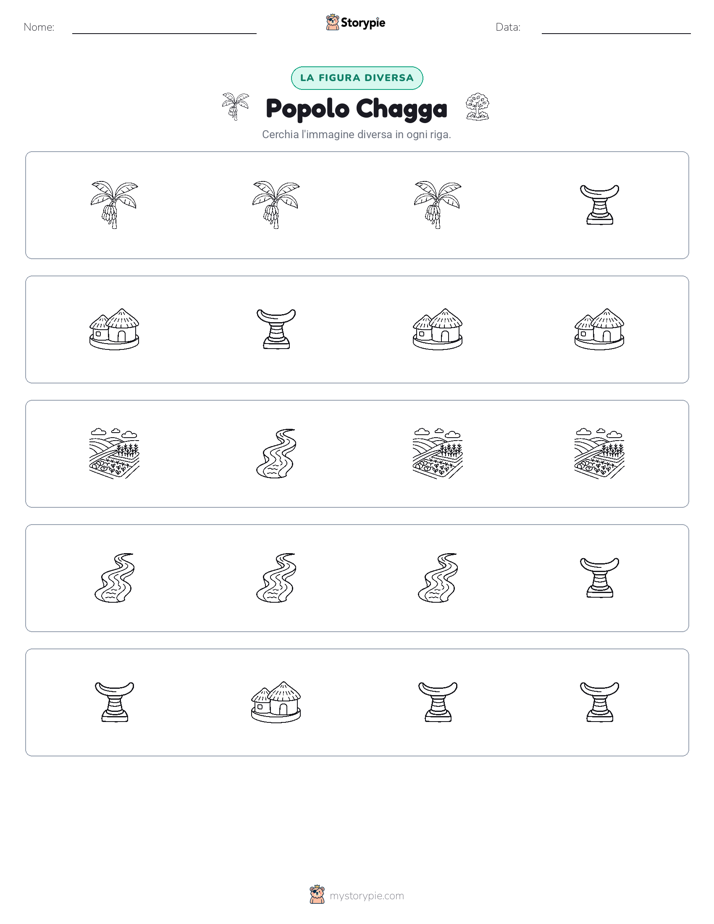Select the first river icon in row four
714x924 pixels.
click(x=114, y=578)
